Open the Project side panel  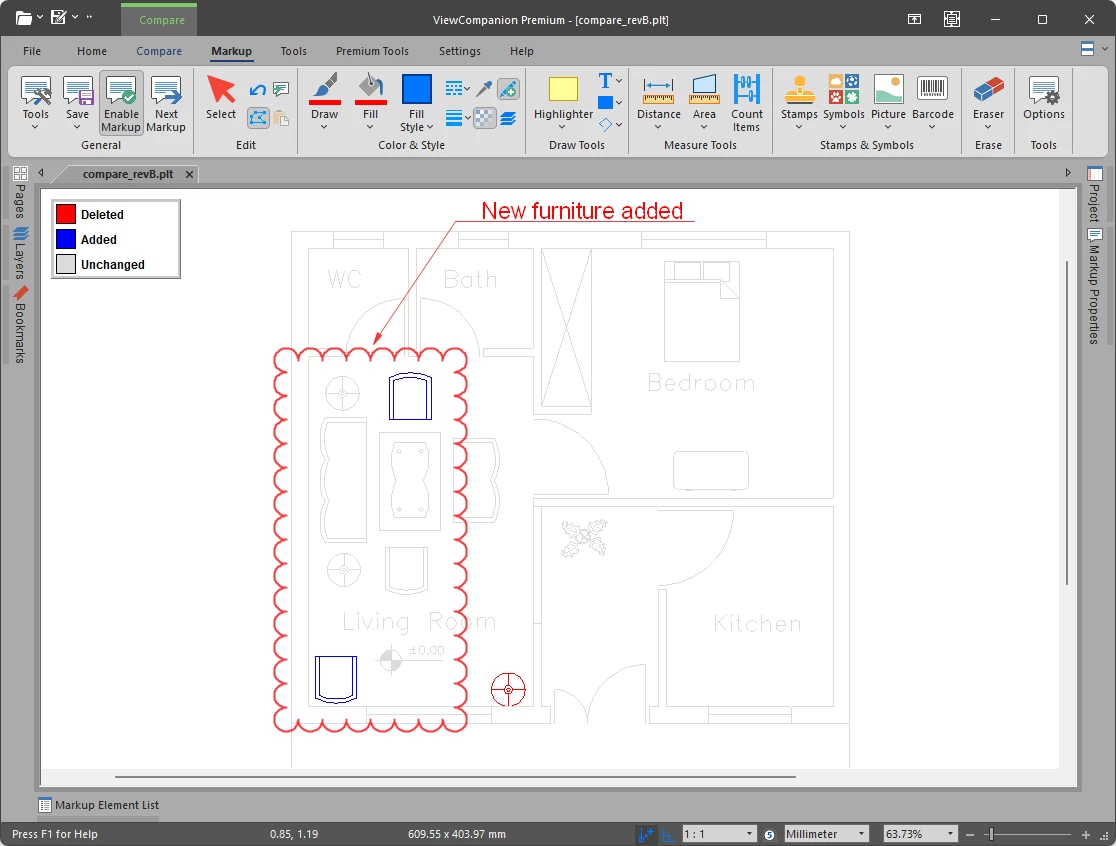pos(1095,194)
